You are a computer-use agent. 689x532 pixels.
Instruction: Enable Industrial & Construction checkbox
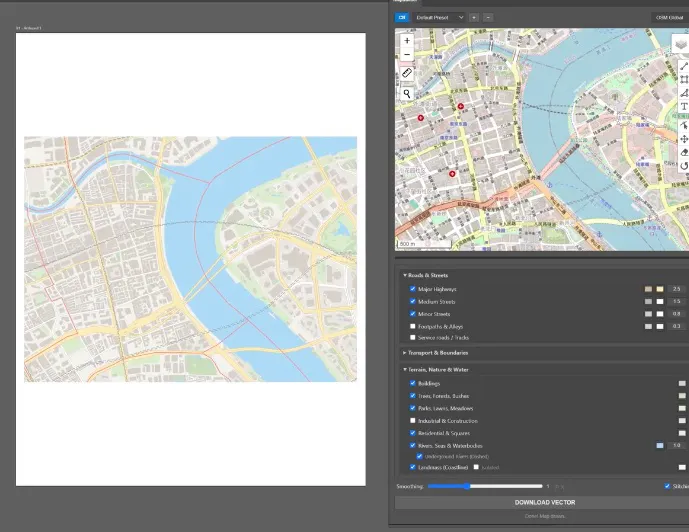pyautogui.click(x=413, y=420)
